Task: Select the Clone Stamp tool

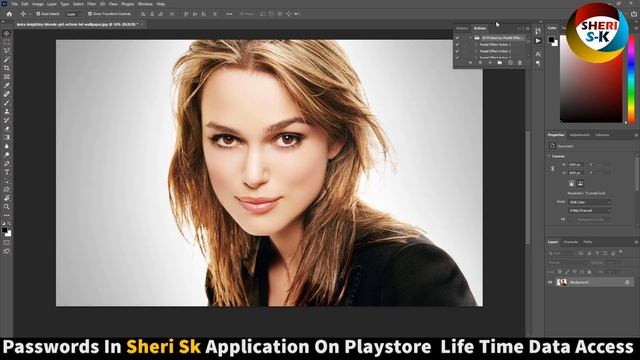Action: (x=7, y=111)
